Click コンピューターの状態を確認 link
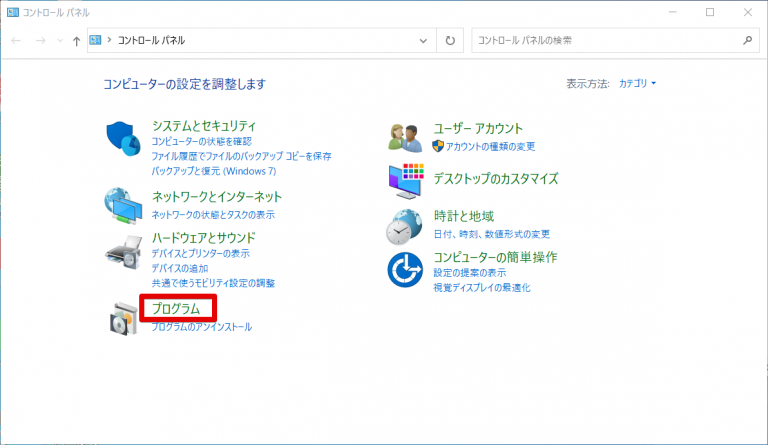 (x=201, y=141)
